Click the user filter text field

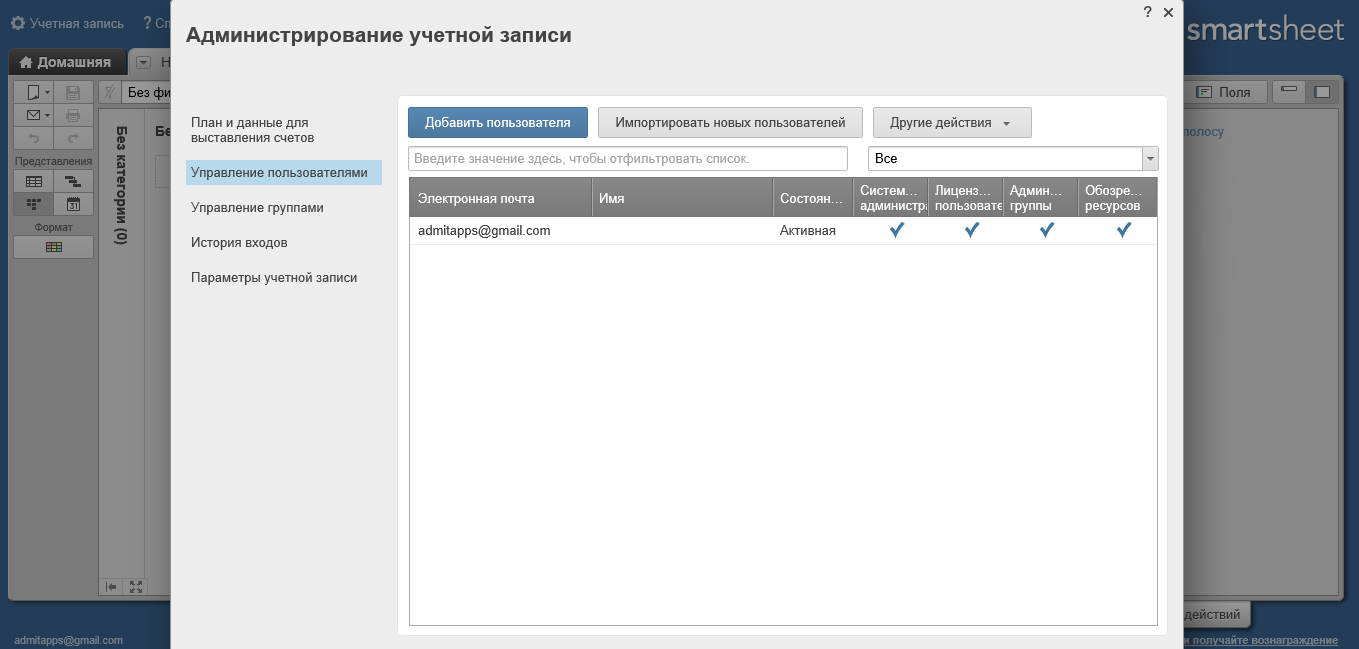[x=628, y=158]
